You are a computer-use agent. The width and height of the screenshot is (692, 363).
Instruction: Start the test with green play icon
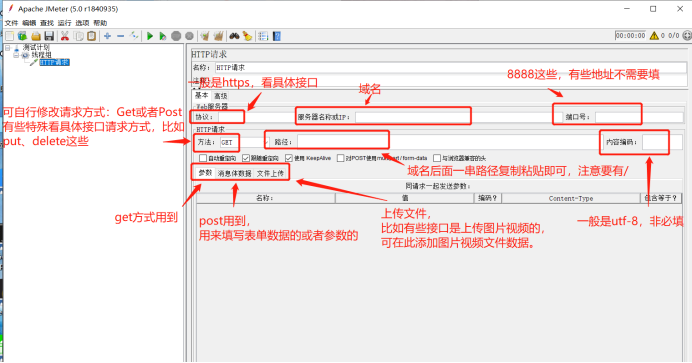click(150, 36)
